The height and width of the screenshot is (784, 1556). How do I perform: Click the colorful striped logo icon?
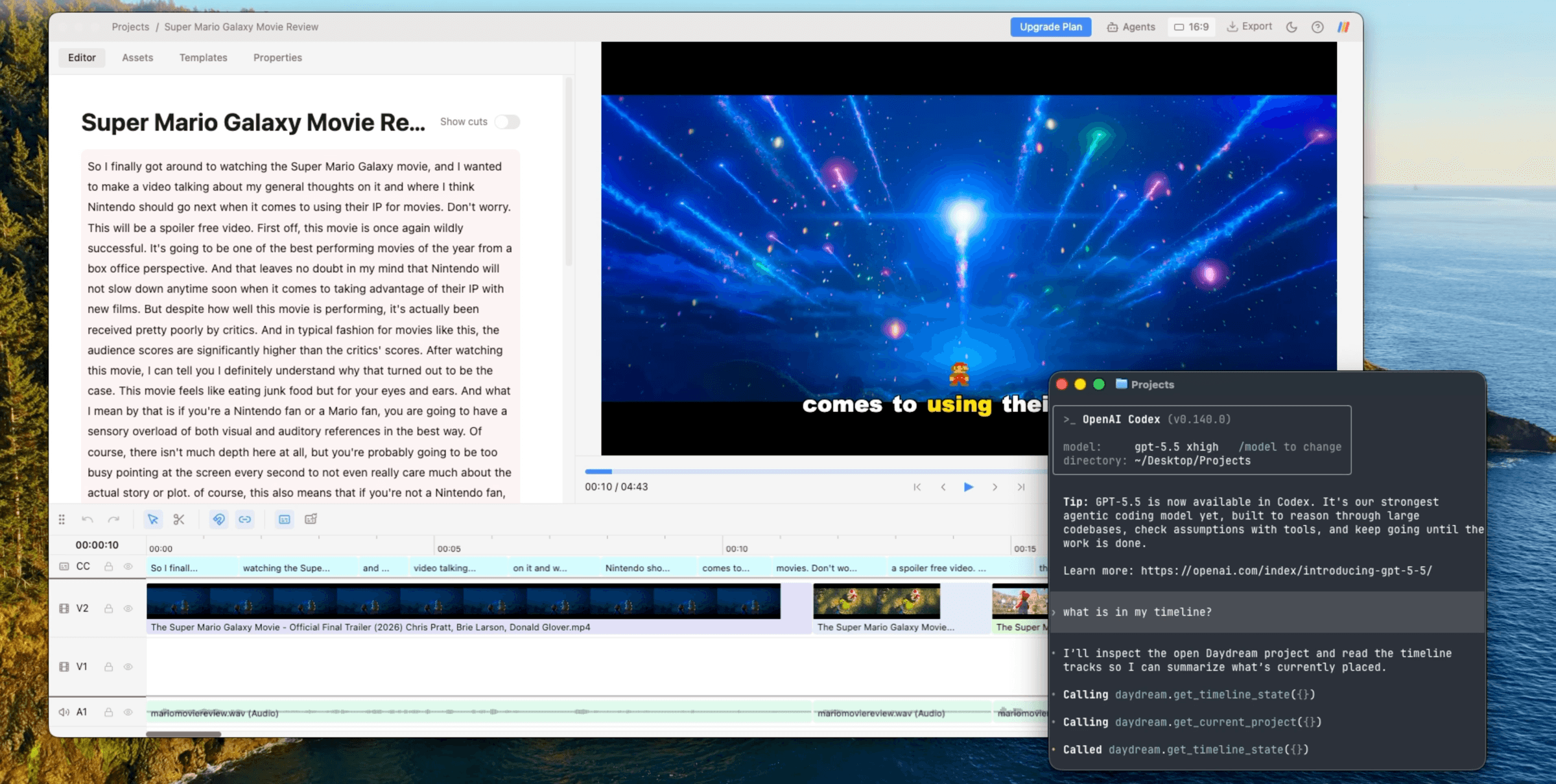[1343, 27]
